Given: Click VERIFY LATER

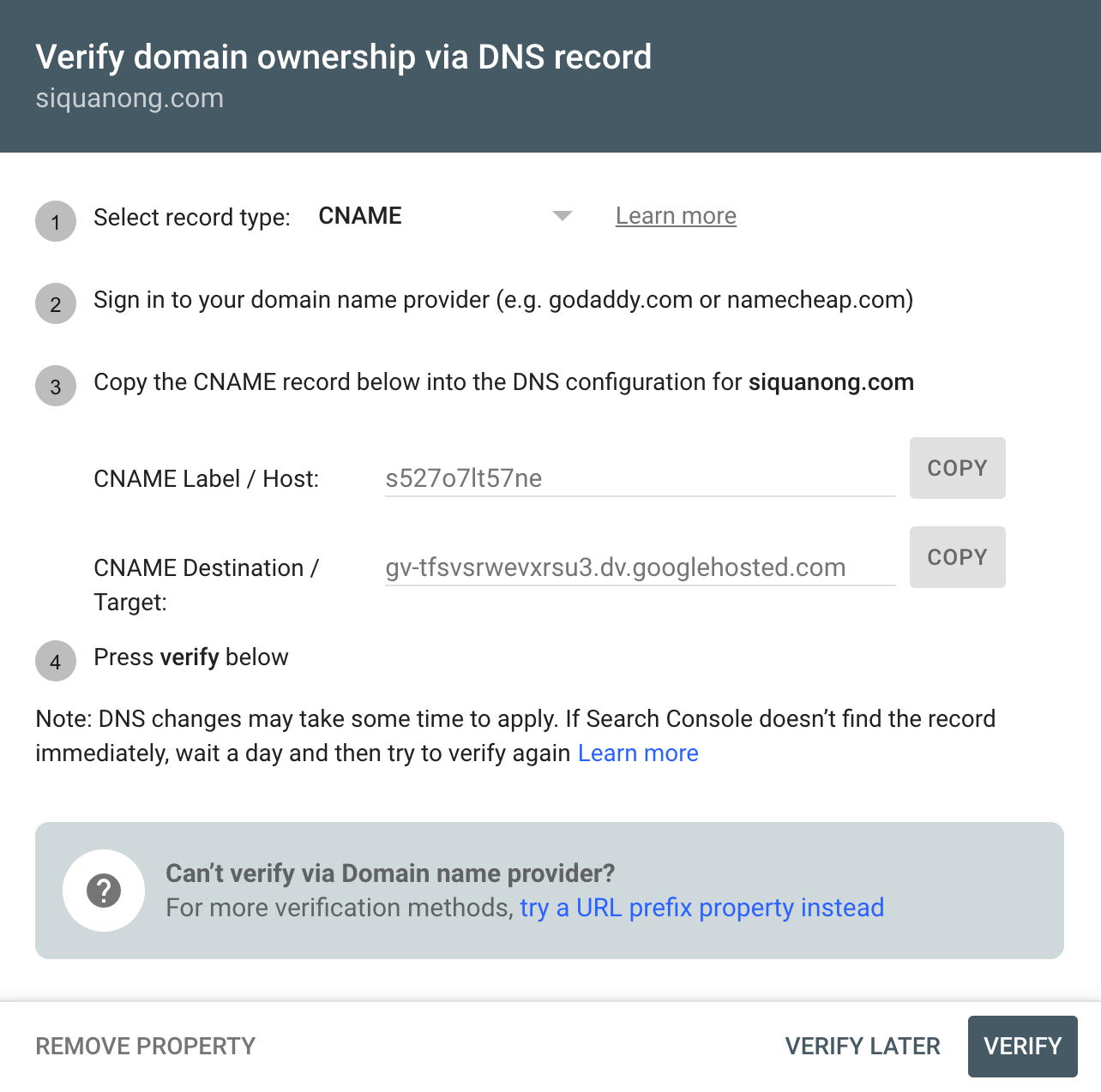Looking at the screenshot, I should point(862,1046).
